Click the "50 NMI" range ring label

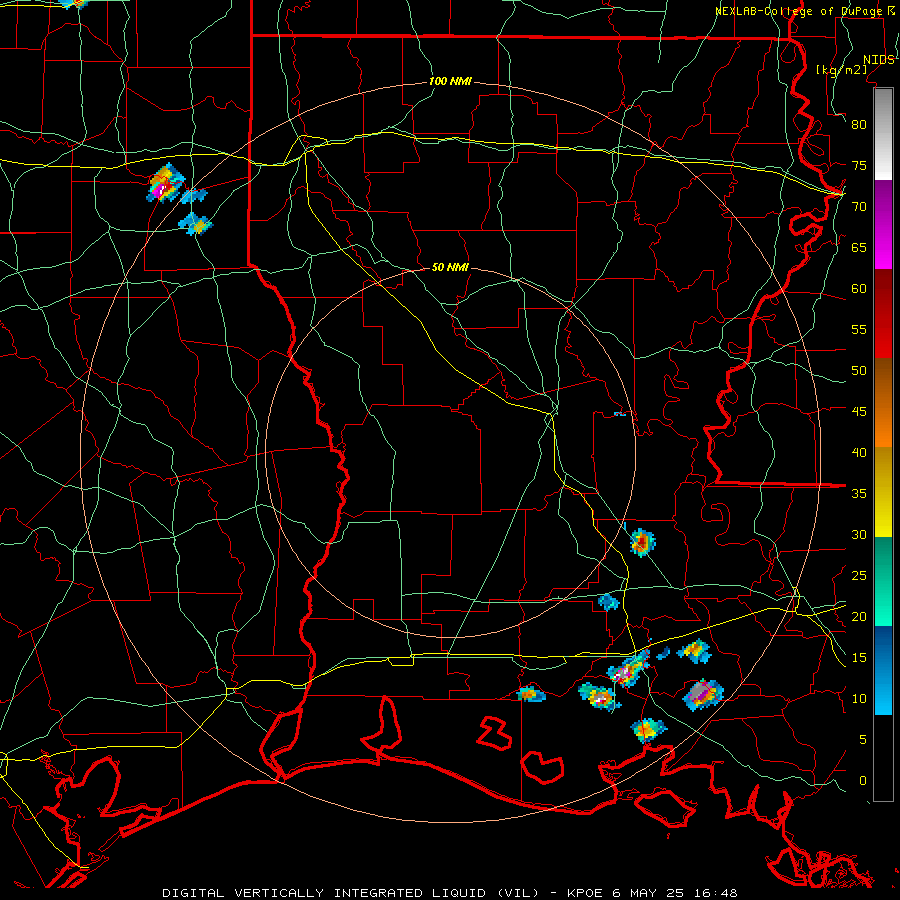450,267
